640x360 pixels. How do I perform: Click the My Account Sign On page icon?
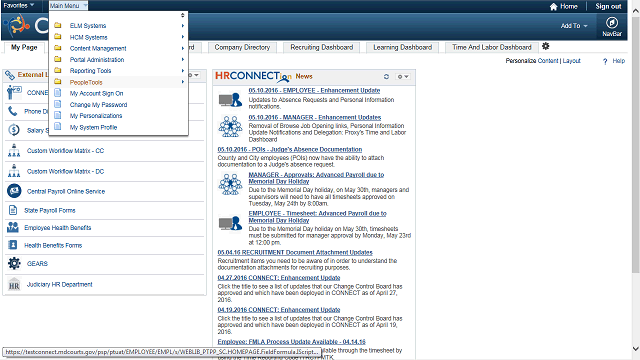[58, 93]
